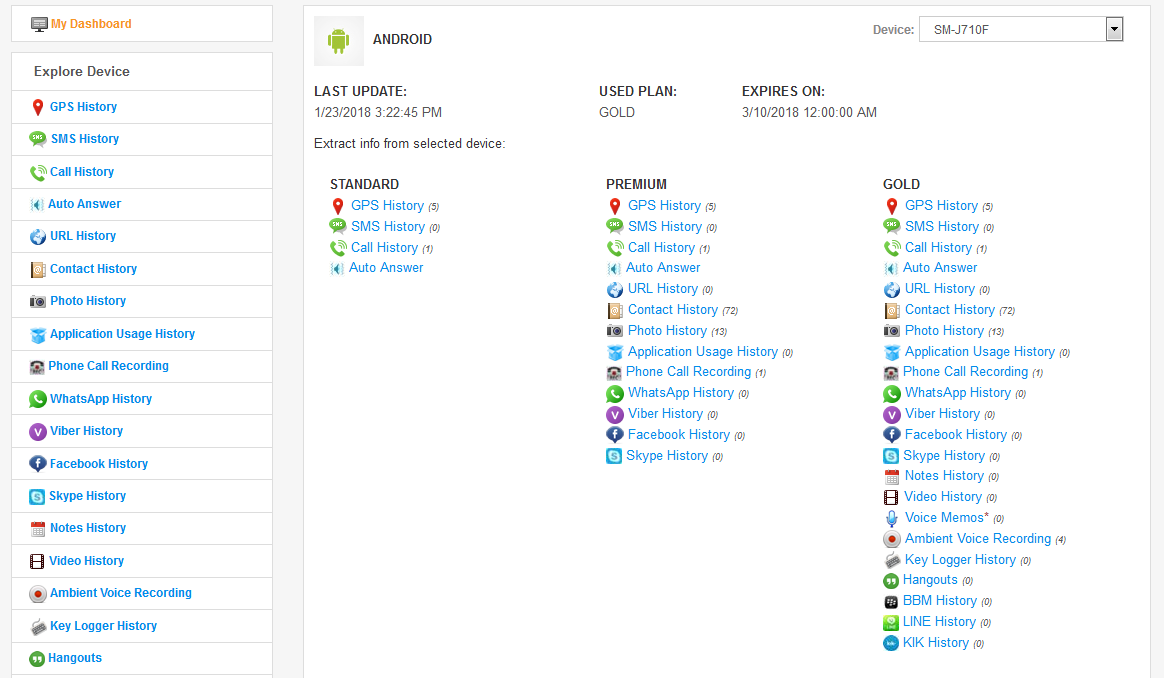Open Auto Answer in the sidebar
The height and width of the screenshot is (678, 1164).
85,203
